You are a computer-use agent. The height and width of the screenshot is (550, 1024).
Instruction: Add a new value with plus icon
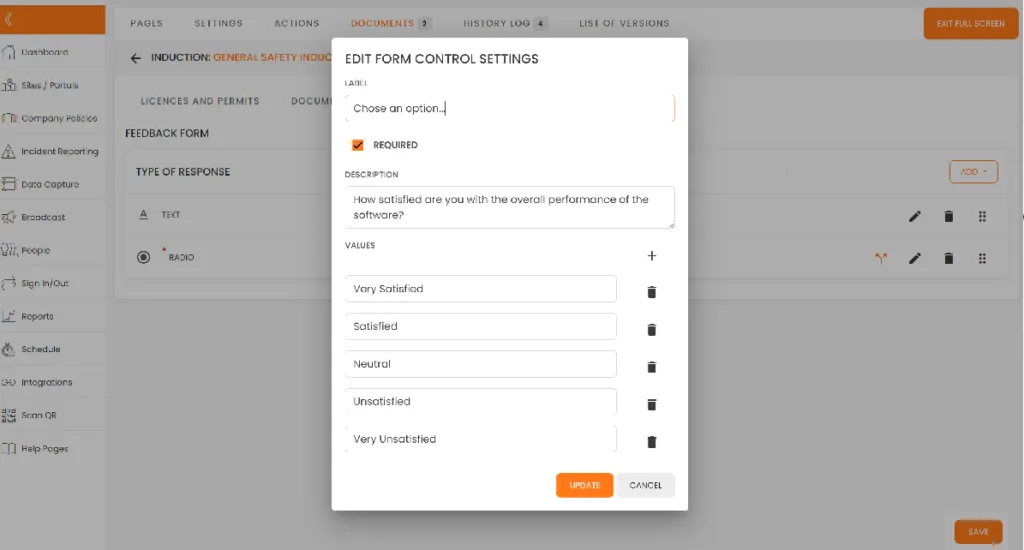[x=652, y=256]
